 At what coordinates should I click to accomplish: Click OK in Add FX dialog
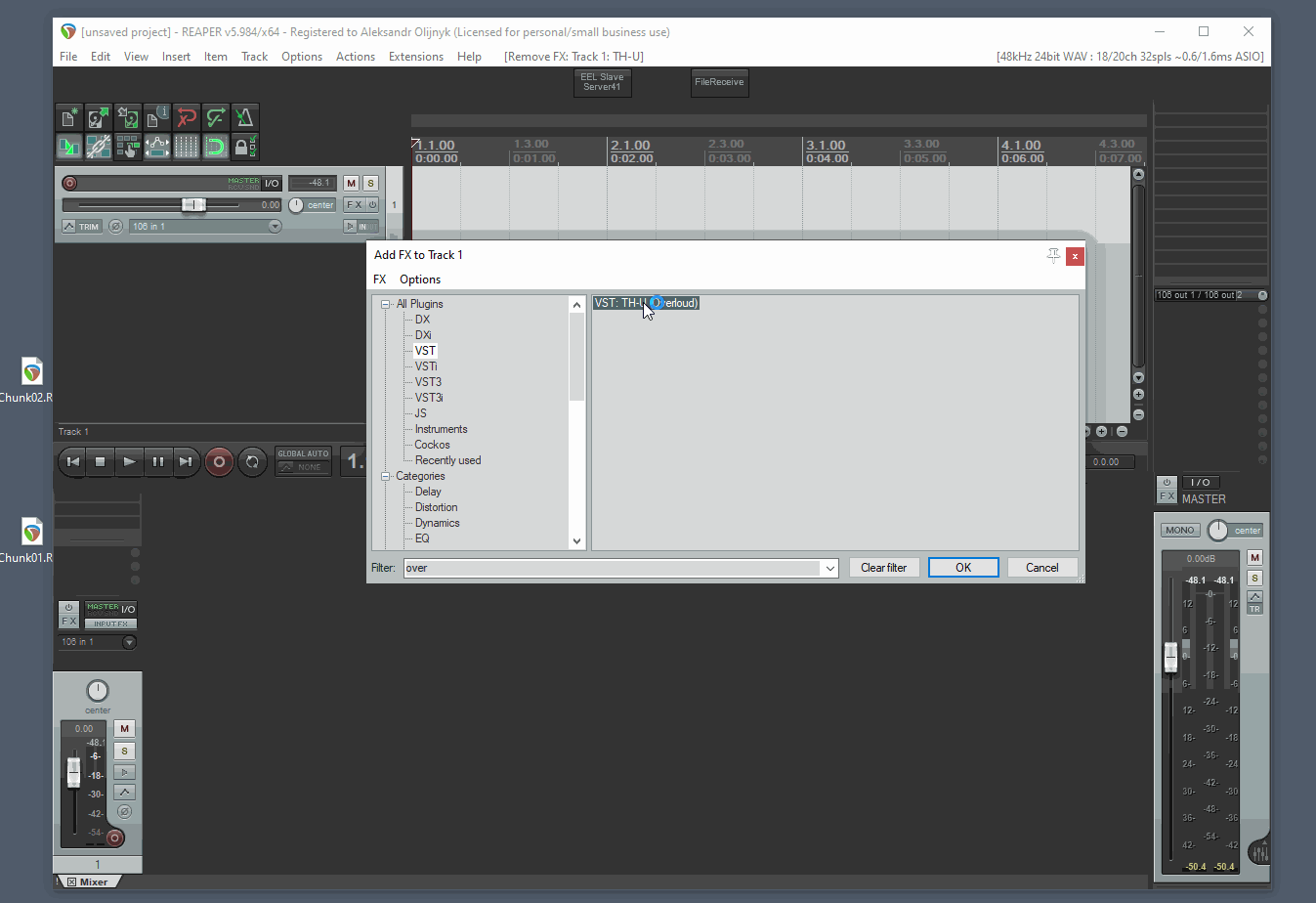[963, 568]
